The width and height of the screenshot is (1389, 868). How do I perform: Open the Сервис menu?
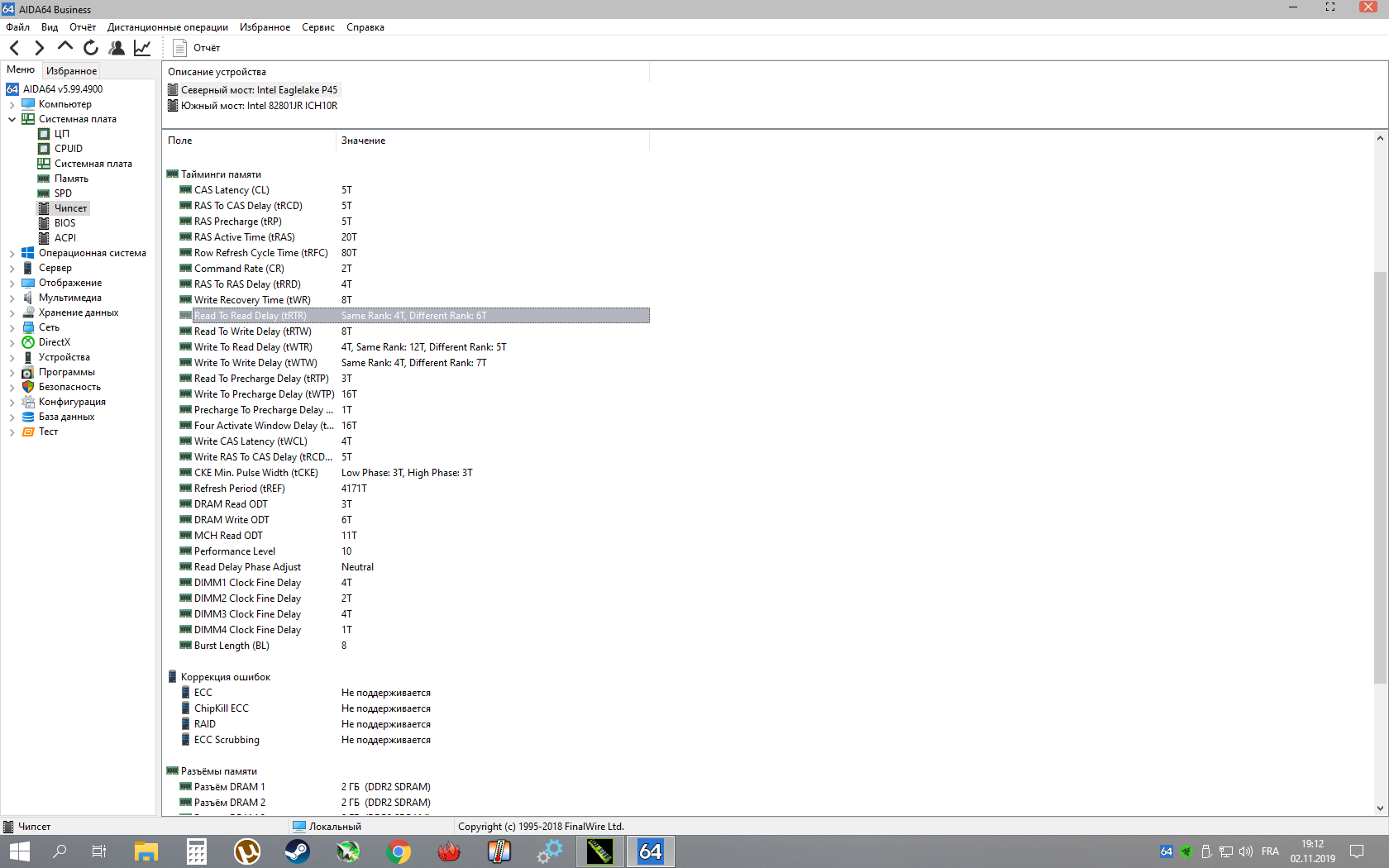pyautogui.click(x=318, y=27)
